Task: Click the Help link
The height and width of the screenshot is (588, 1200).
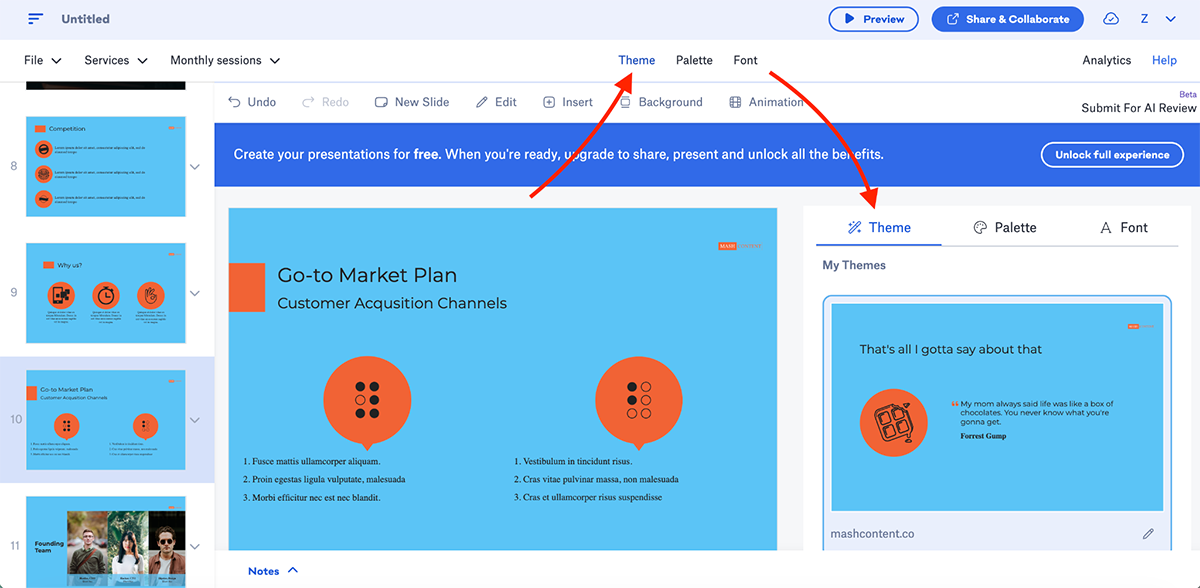Action: [x=1164, y=60]
